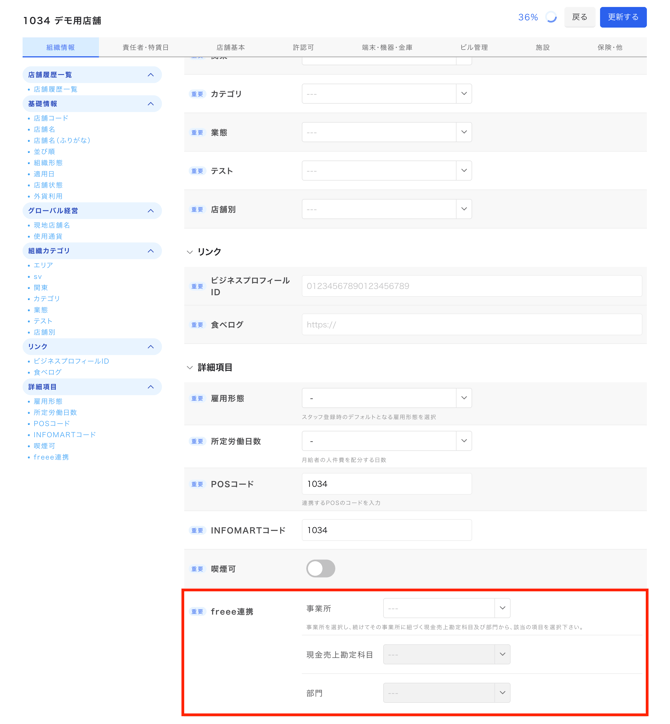Click the loading progress circle icon

551,18
